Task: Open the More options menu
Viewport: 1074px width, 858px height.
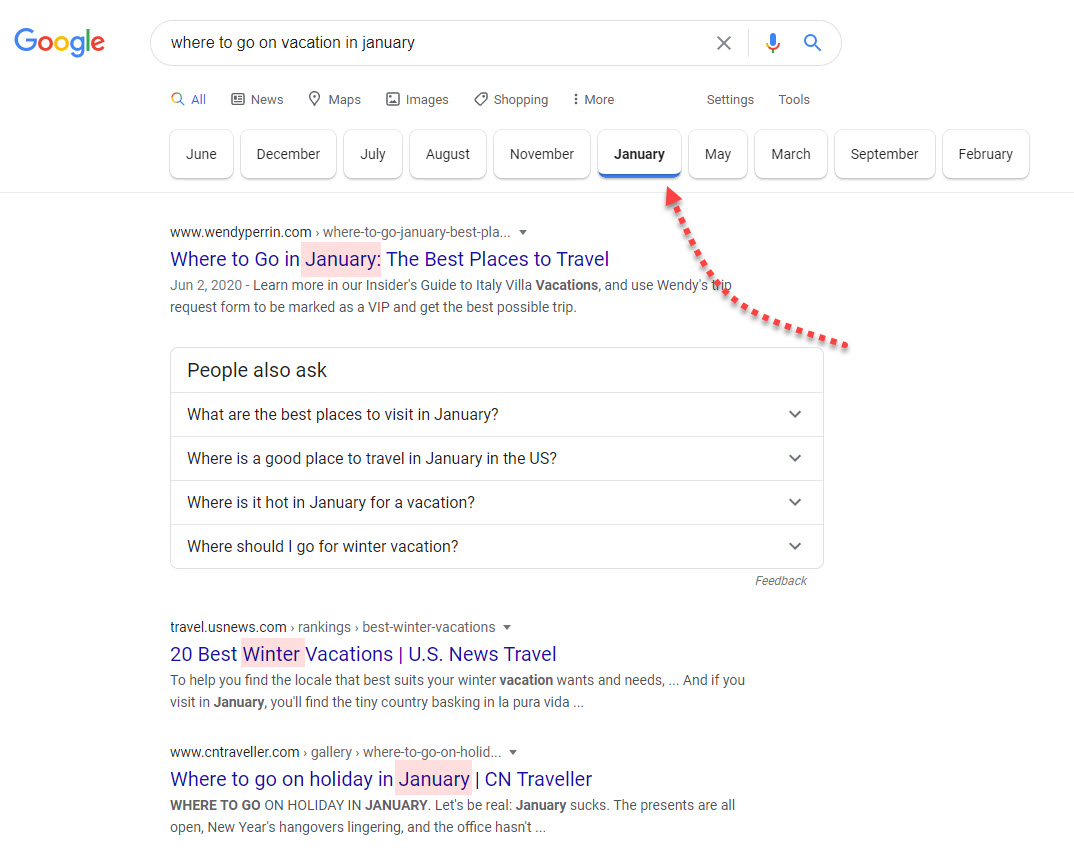Action: point(593,100)
